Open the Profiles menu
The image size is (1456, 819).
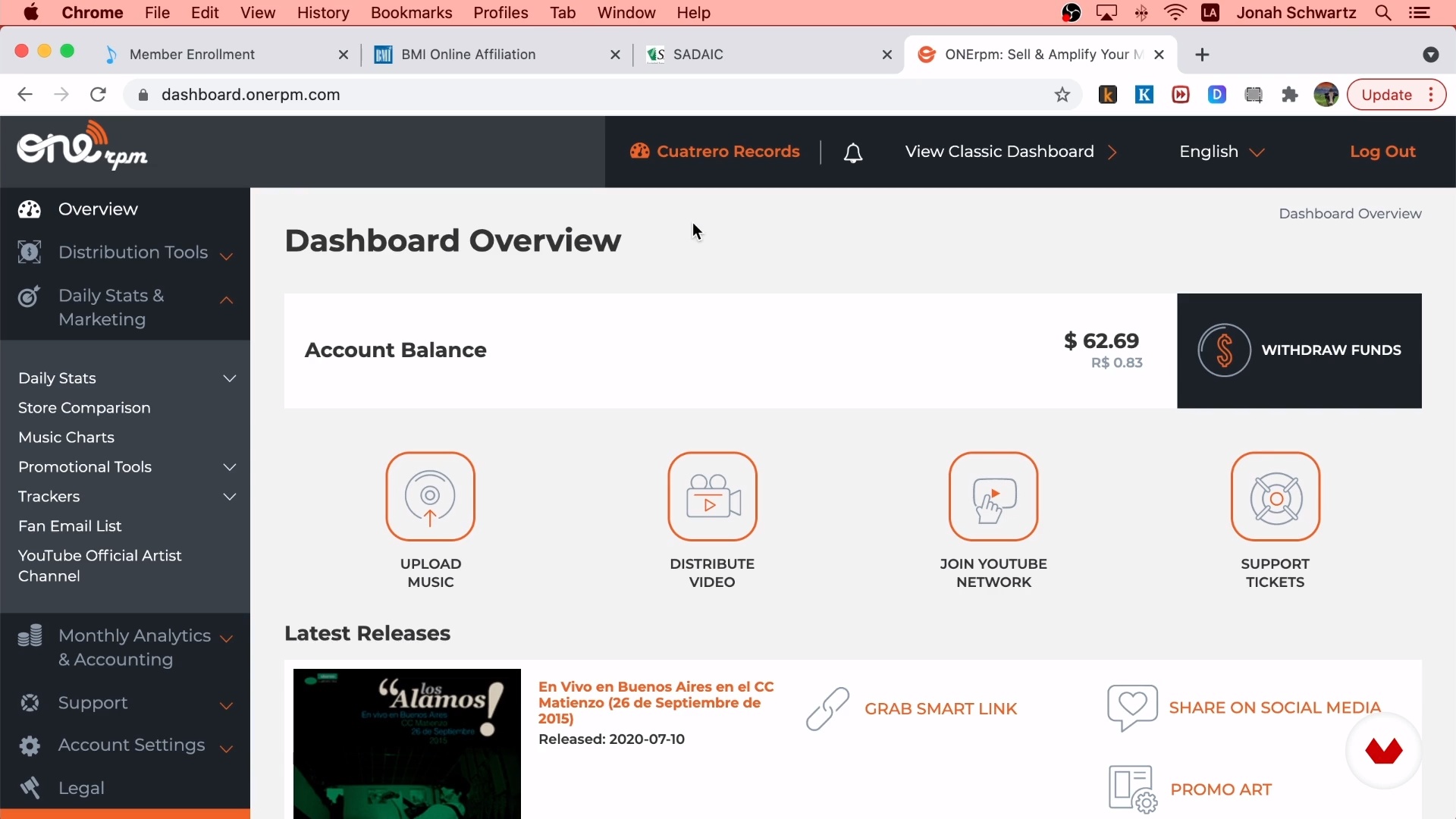(x=500, y=13)
